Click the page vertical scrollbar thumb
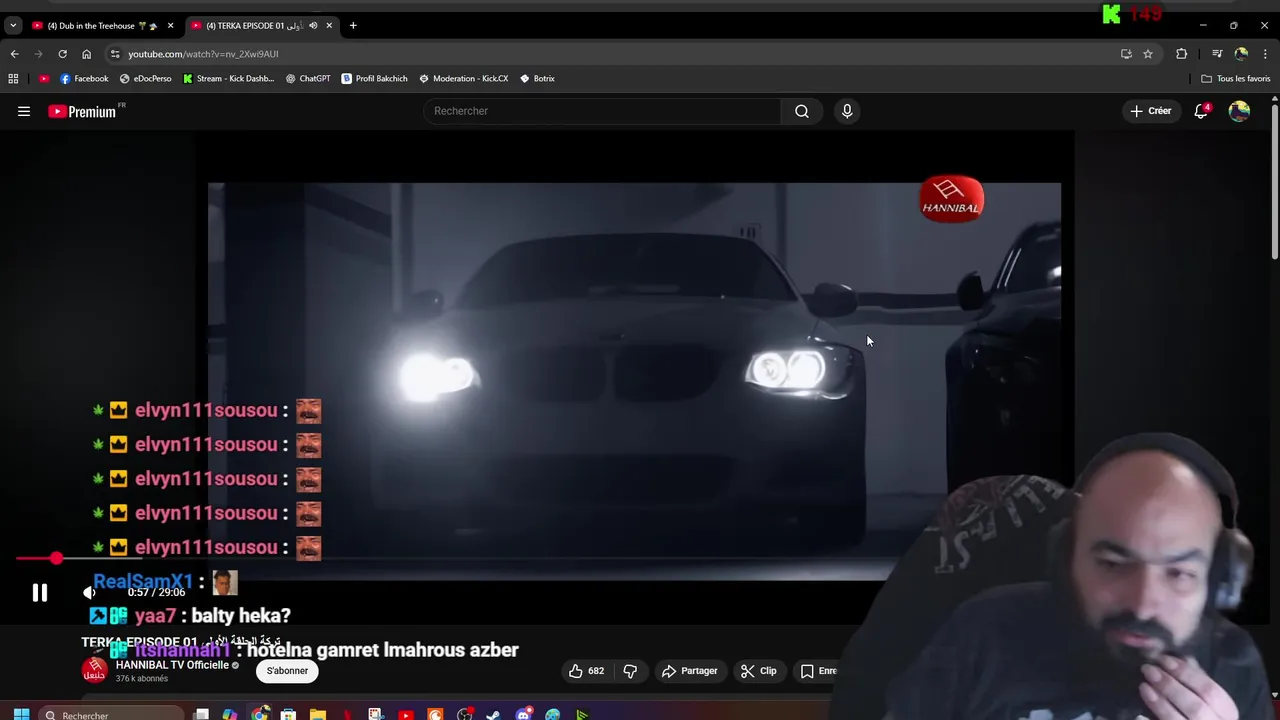Viewport: 1280px width, 720px height. [1274, 180]
